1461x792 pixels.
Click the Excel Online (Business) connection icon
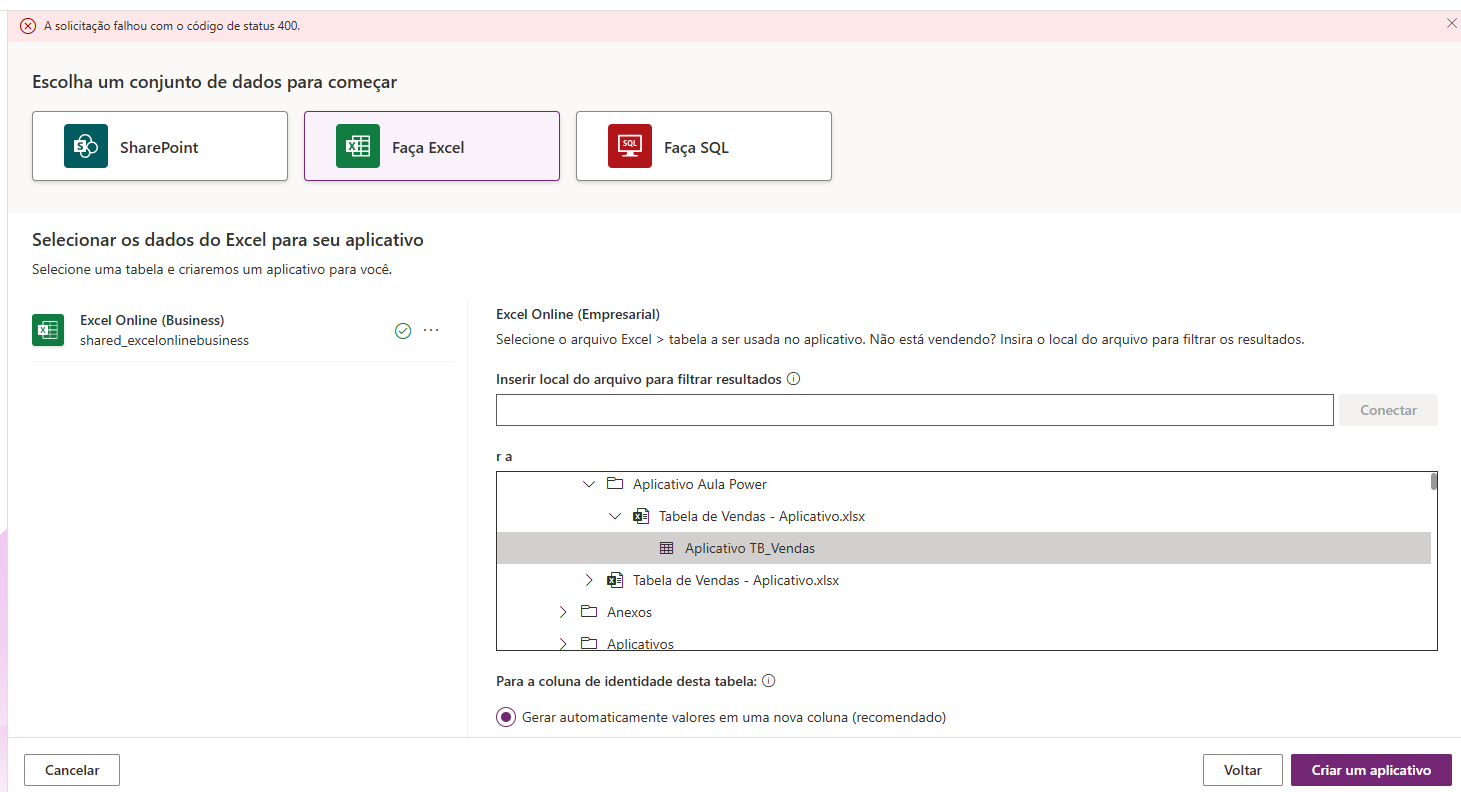[x=48, y=330]
